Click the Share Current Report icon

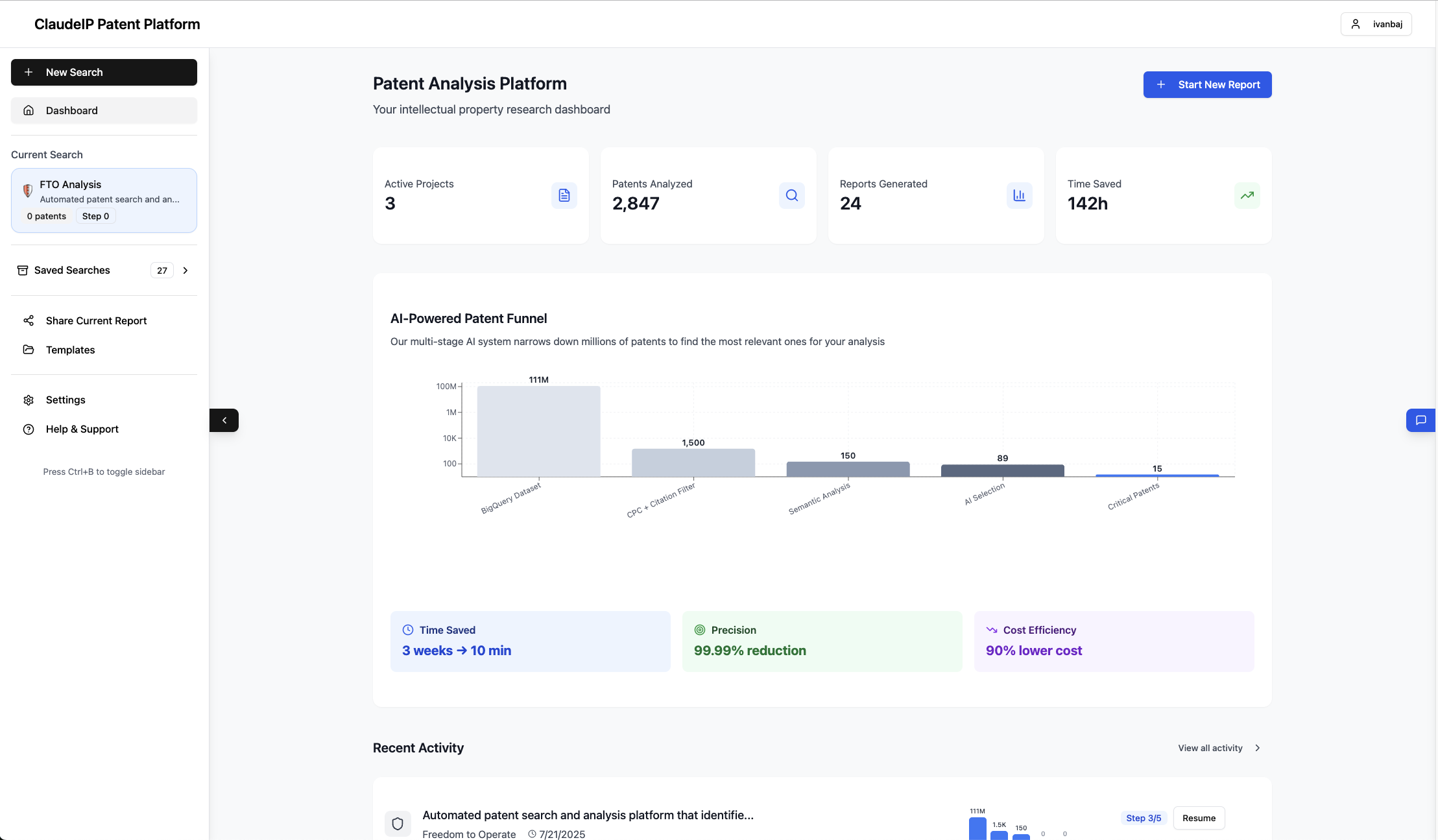pos(29,320)
